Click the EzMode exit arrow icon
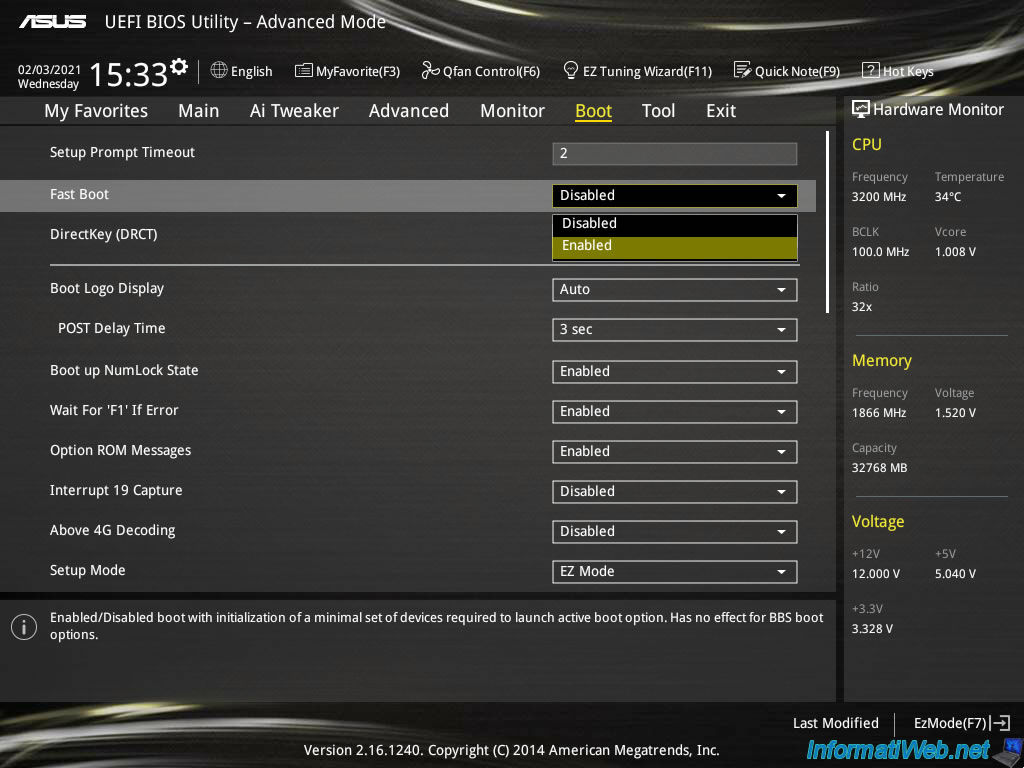 tap(1000, 723)
